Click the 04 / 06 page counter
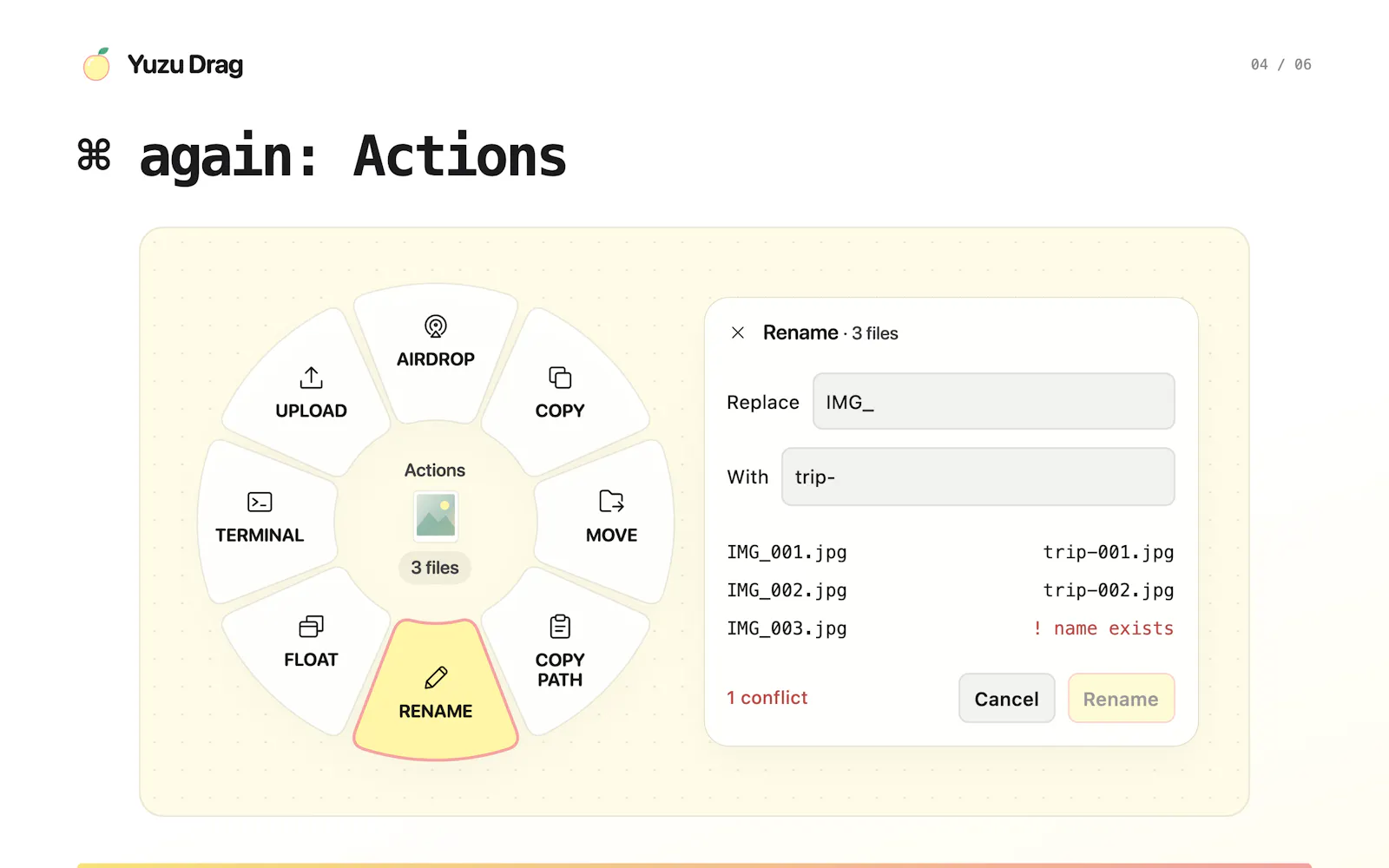1389x868 pixels. pyautogui.click(x=1280, y=64)
